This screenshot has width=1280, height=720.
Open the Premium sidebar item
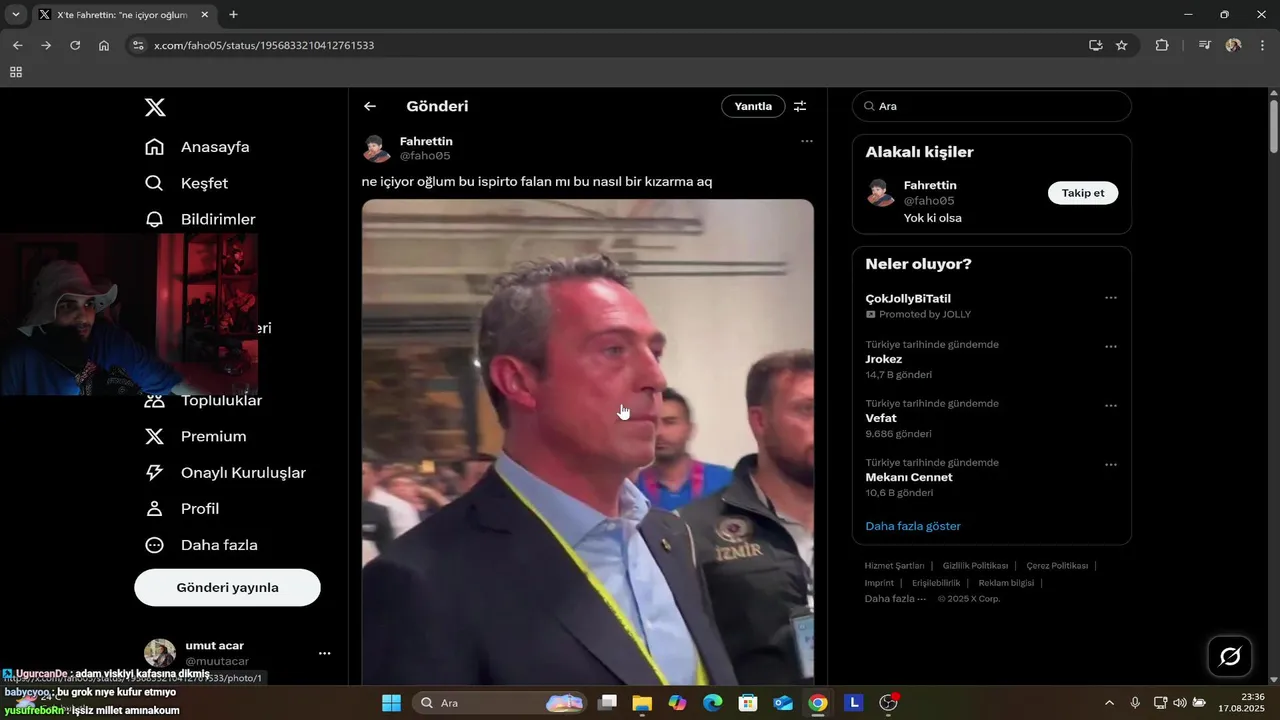coord(196,436)
